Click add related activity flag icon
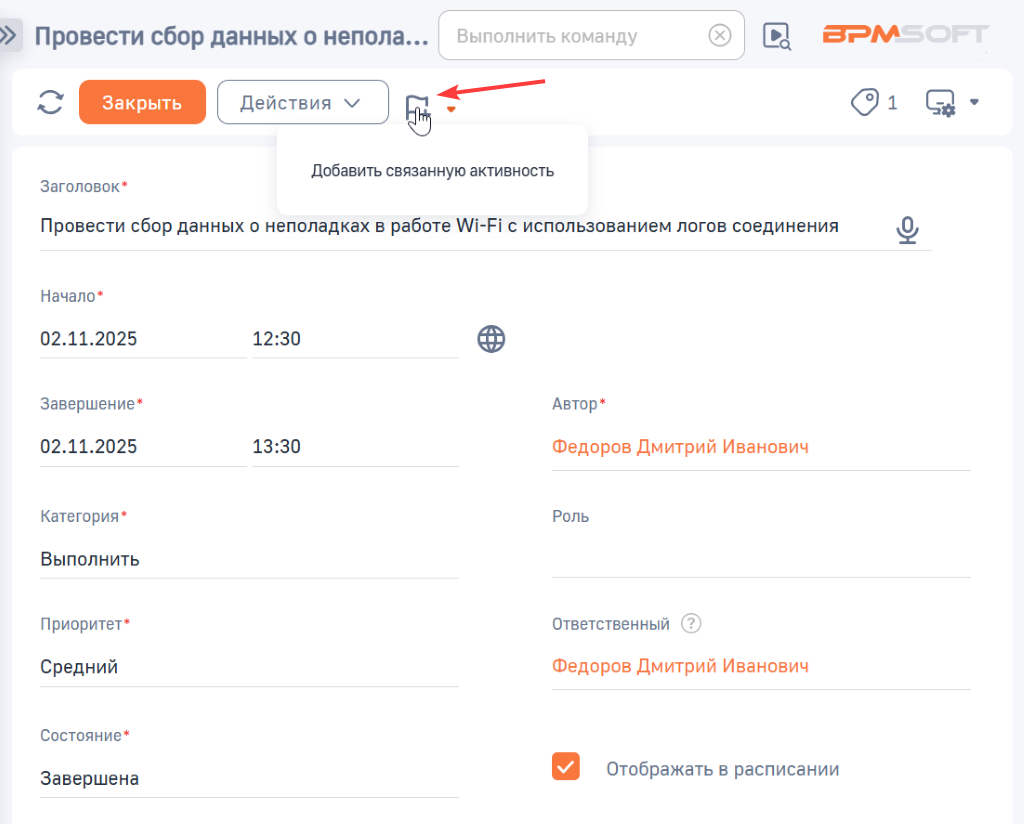 point(417,107)
